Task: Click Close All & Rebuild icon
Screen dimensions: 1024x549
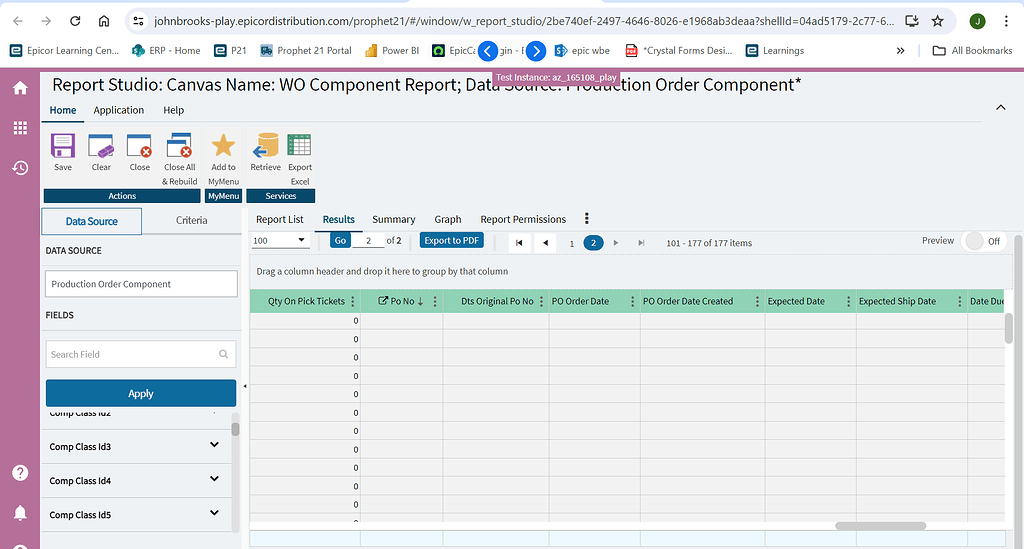Action: (179, 146)
